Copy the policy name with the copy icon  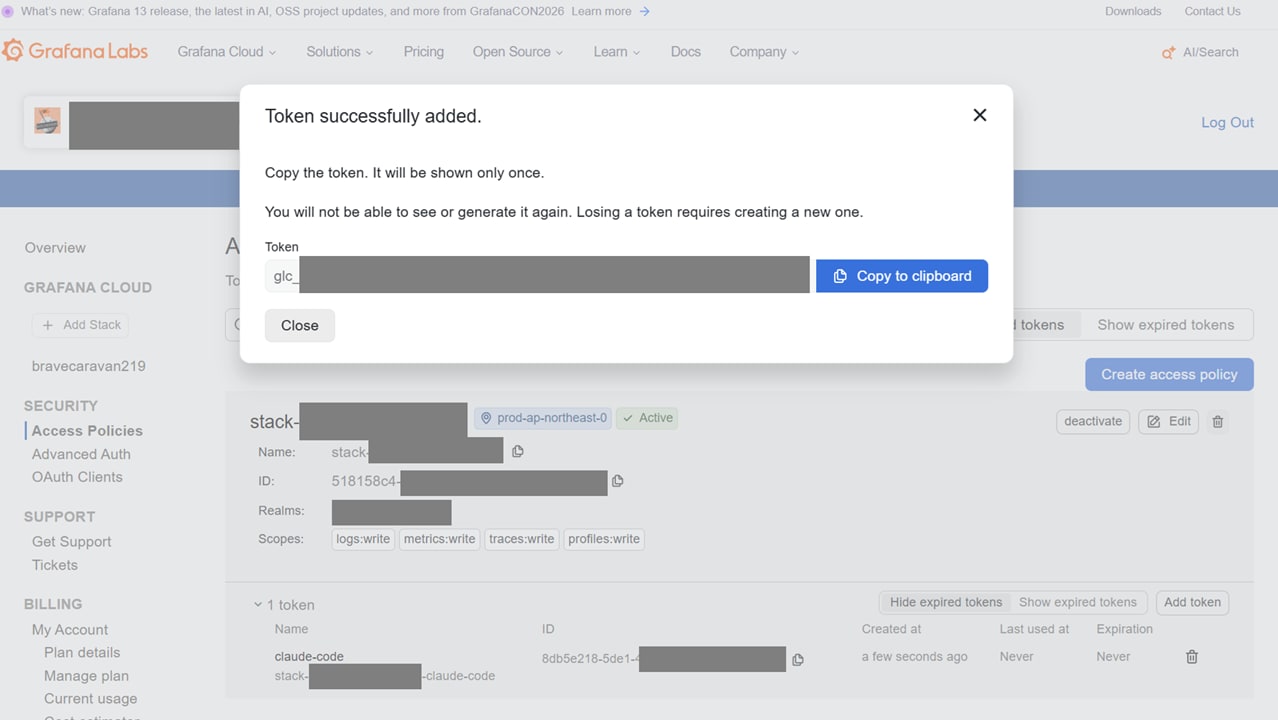tap(517, 452)
